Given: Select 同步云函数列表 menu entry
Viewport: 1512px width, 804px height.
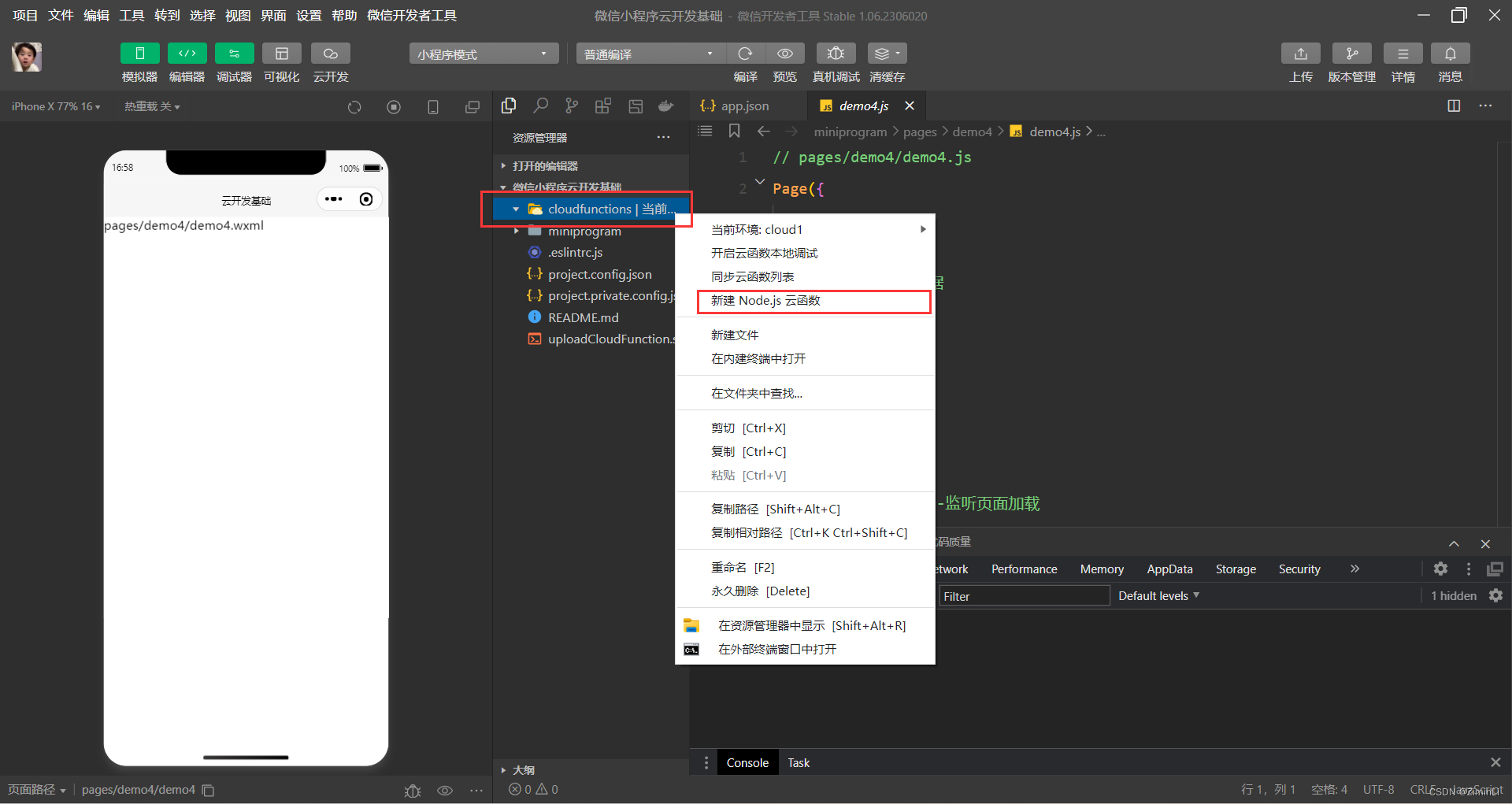Looking at the screenshot, I should coord(806,277).
